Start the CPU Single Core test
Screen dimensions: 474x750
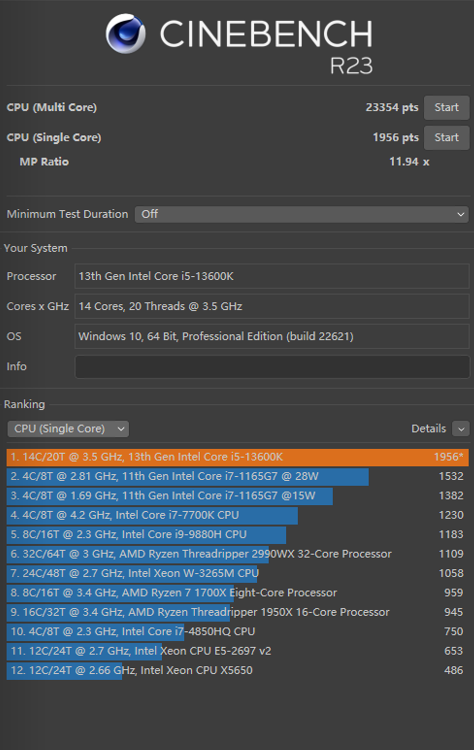tap(446, 138)
